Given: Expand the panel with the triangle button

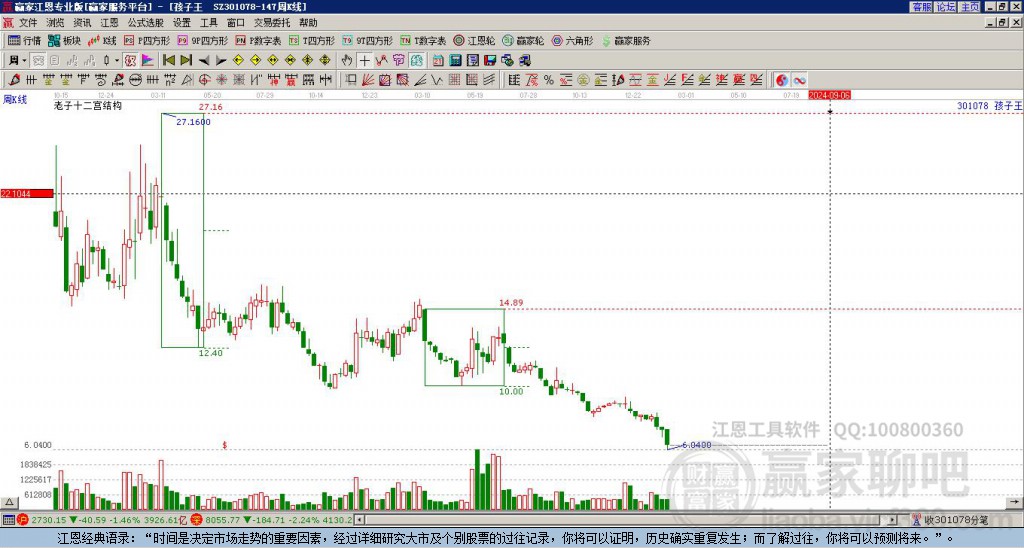Looking at the screenshot, I should point(8,502).
